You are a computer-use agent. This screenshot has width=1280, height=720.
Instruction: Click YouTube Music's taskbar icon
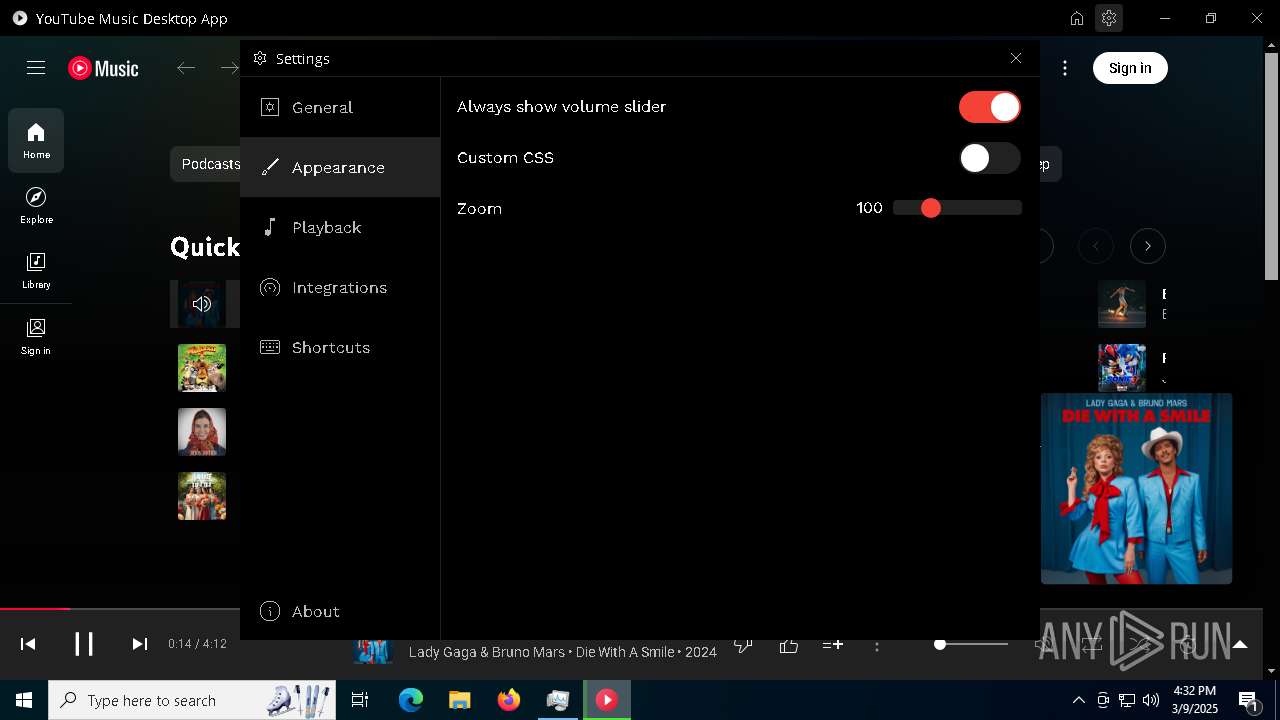(x=607, y=700)
